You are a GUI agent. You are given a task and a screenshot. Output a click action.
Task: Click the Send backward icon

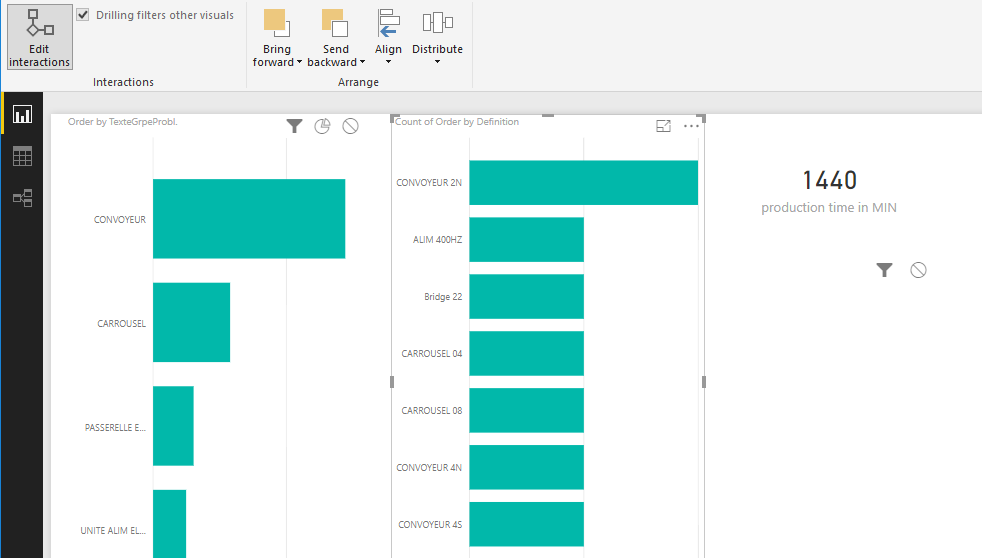point(335,24)
